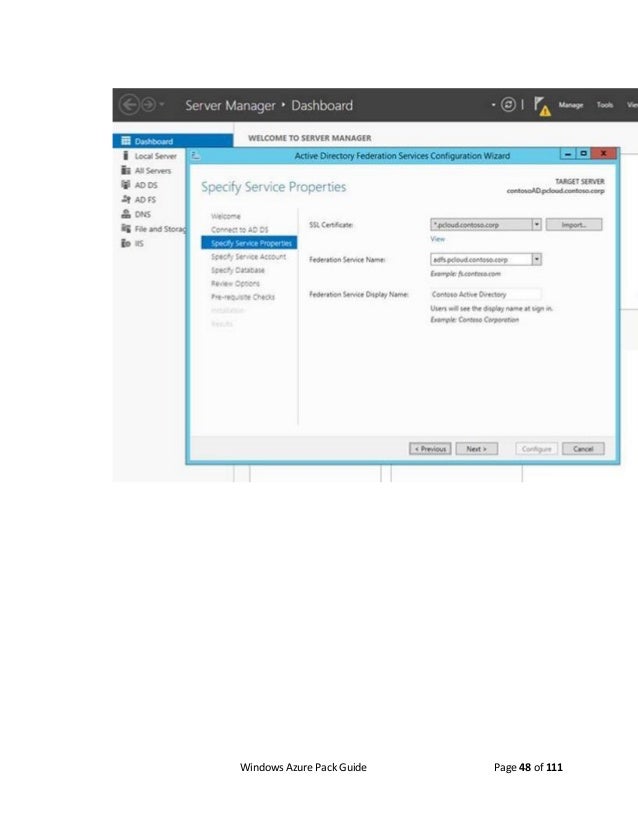Click the AD DS icon in the sidebar
The image size is (638, 826).
[x=126, y=184]
